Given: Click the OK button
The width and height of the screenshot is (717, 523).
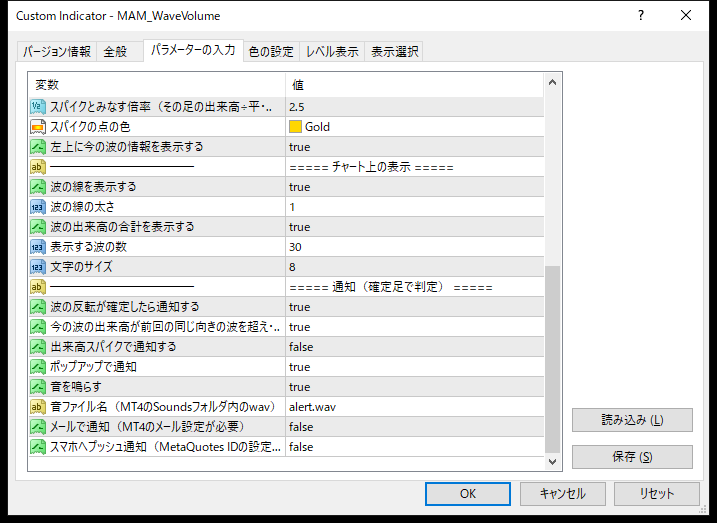Looking at the screenshot, I should pos(468,494).
